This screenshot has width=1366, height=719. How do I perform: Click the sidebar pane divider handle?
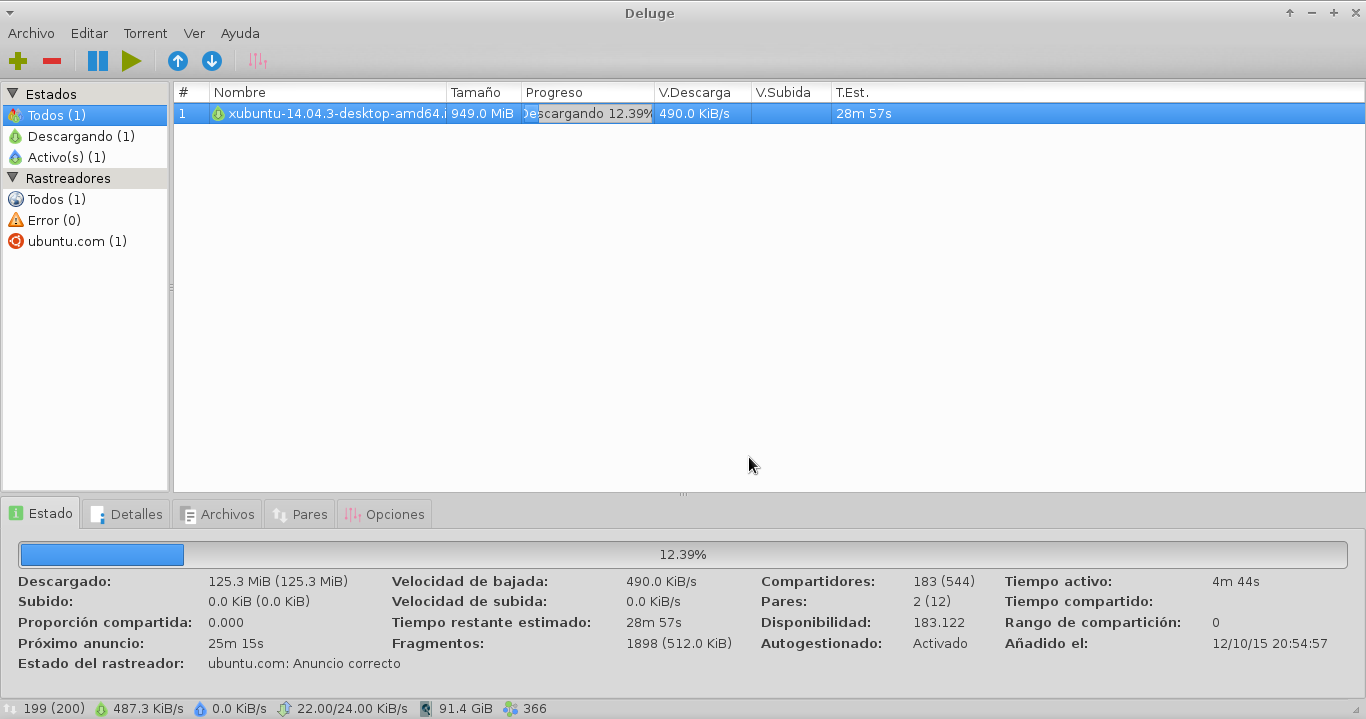click(171, 287)
